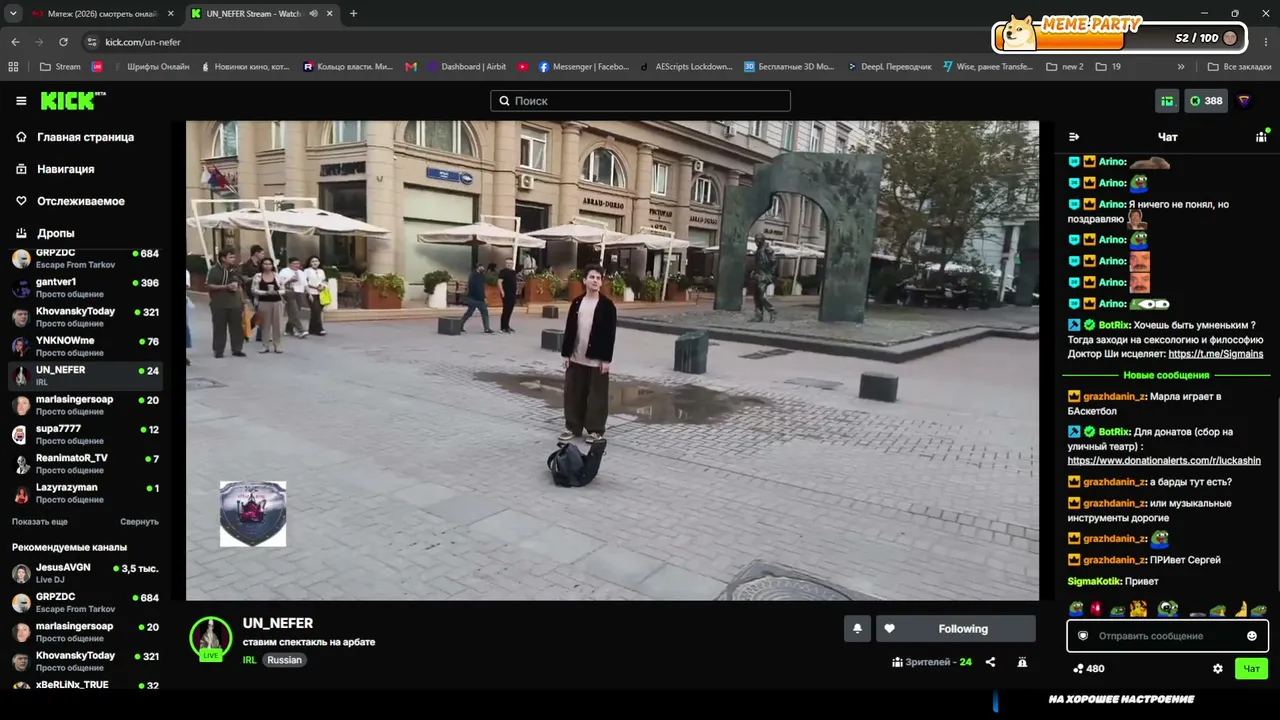Viewport: 1280px width, 720px height.
Task: Open chat settings gear
Action: [x=1218, y=669]
